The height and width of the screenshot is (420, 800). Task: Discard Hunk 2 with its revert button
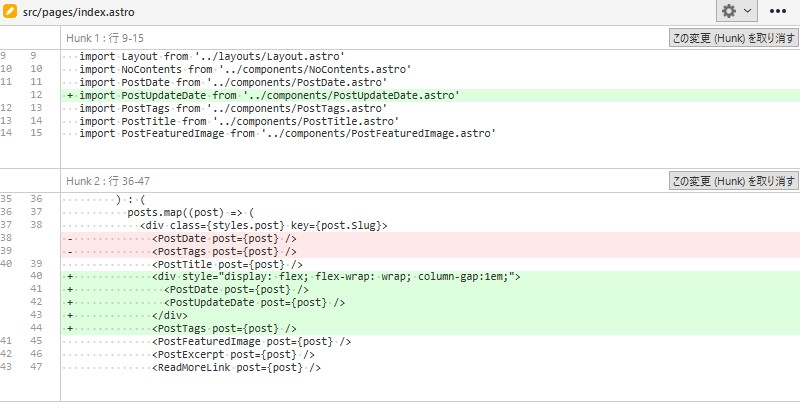point(733,181)
